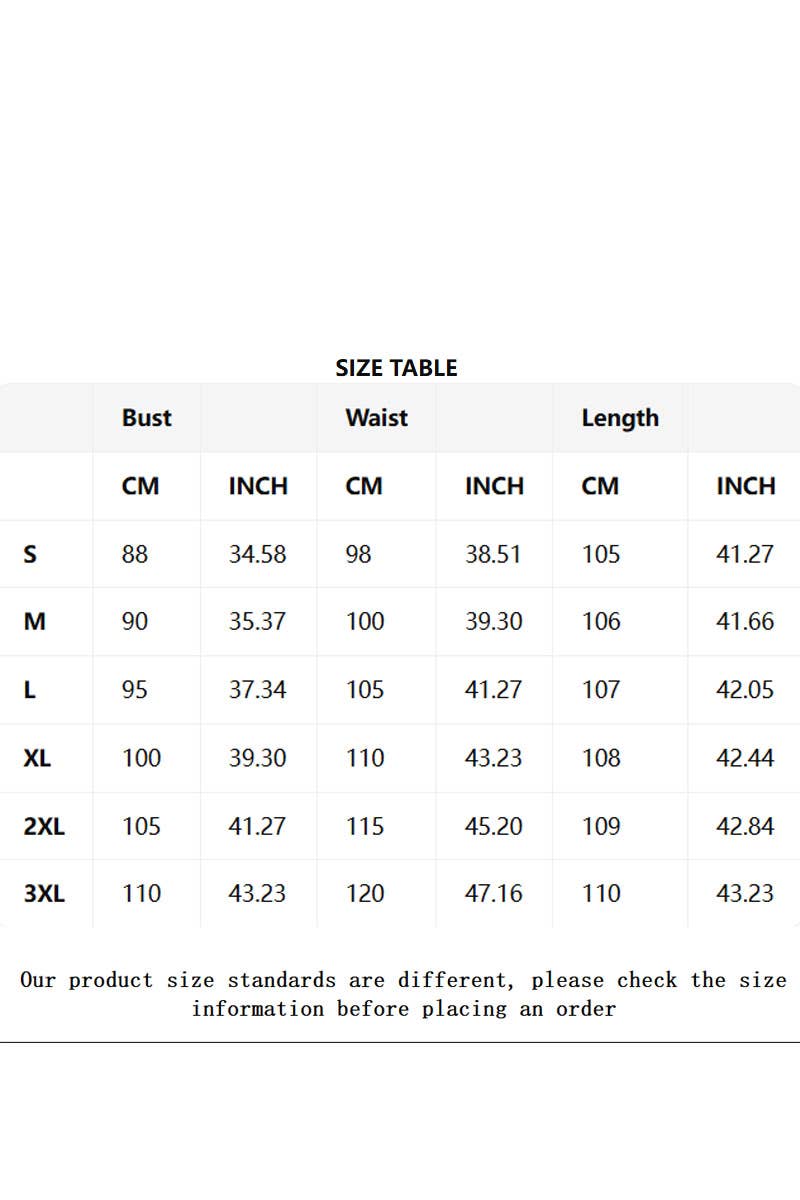Click the 47.16 inch waist cell
The height and width of the screenshot is (1200, 800).
[493, 893]
